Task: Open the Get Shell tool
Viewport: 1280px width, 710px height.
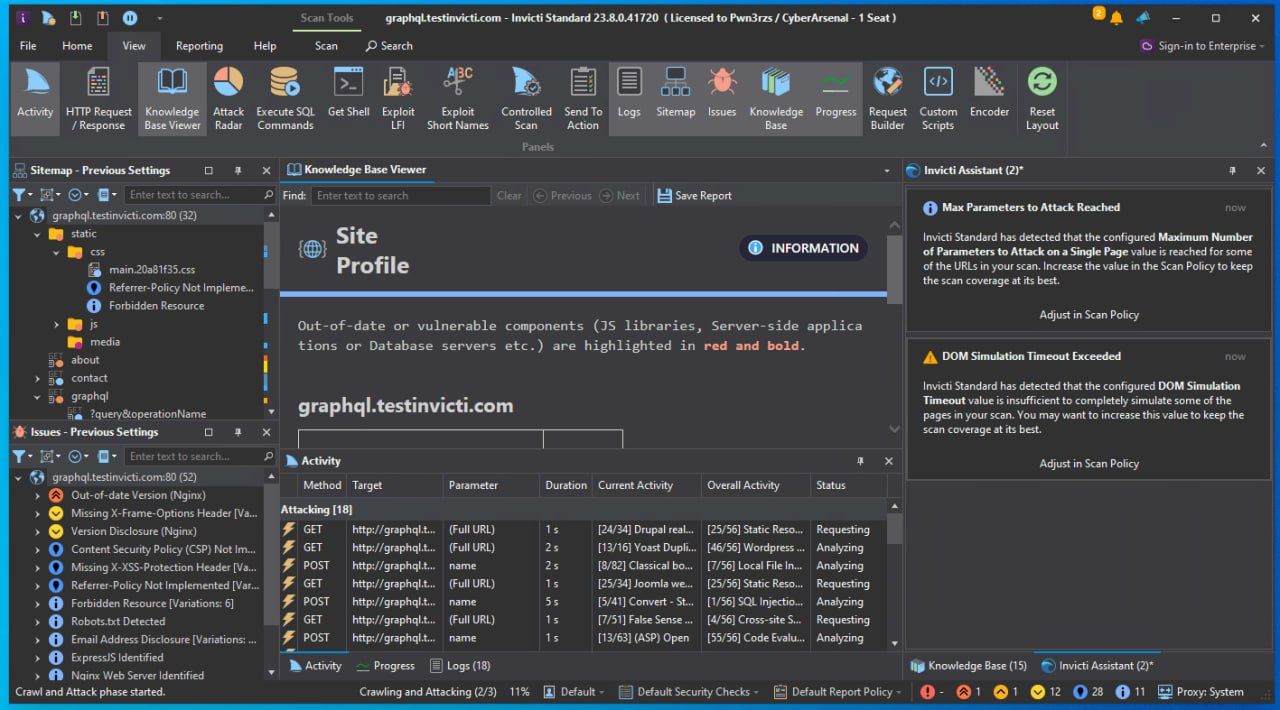Action: point(348,98)
